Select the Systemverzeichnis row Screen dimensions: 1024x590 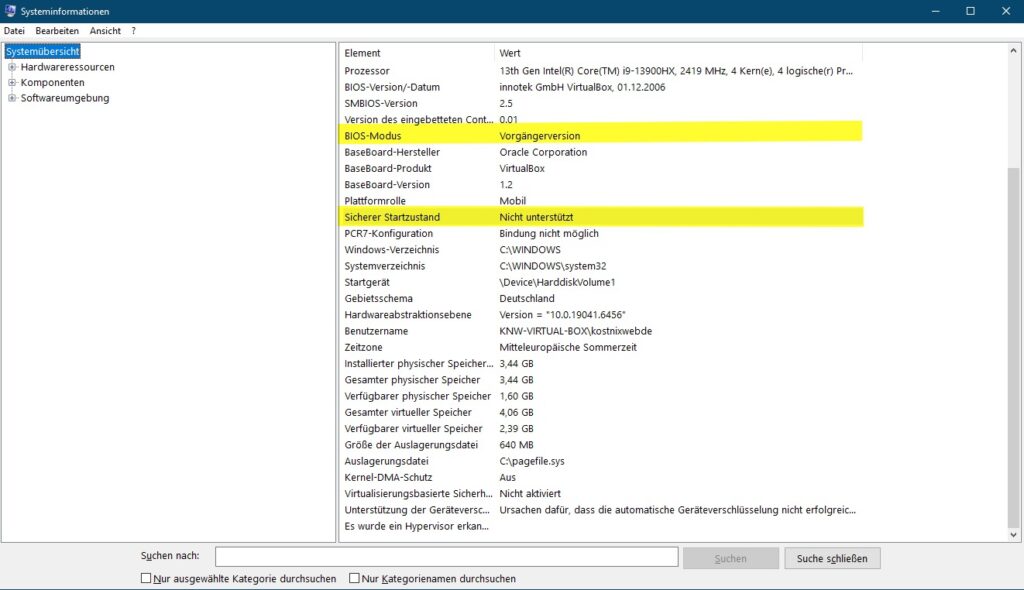[601, 266]
